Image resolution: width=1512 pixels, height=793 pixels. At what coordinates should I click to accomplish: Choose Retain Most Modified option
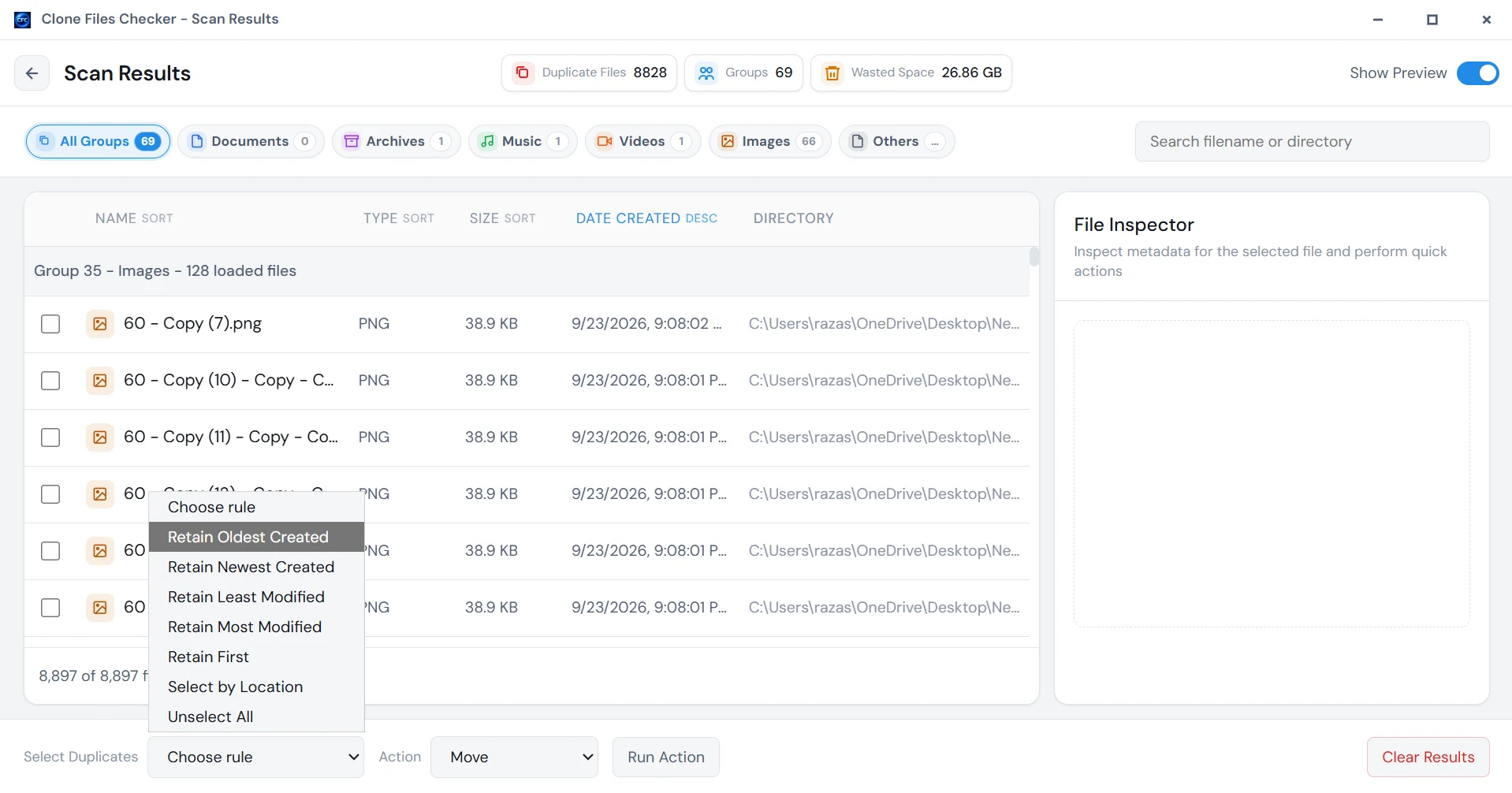(256, 627)
